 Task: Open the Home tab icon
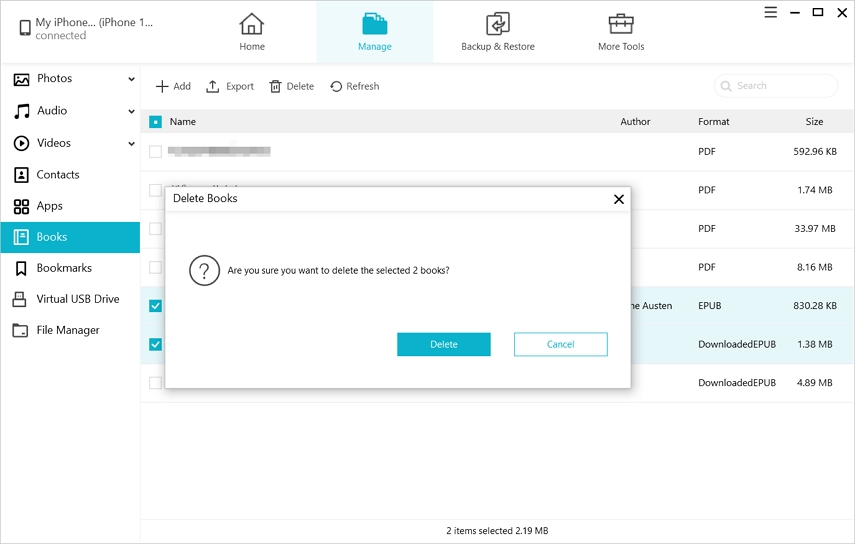252,24
